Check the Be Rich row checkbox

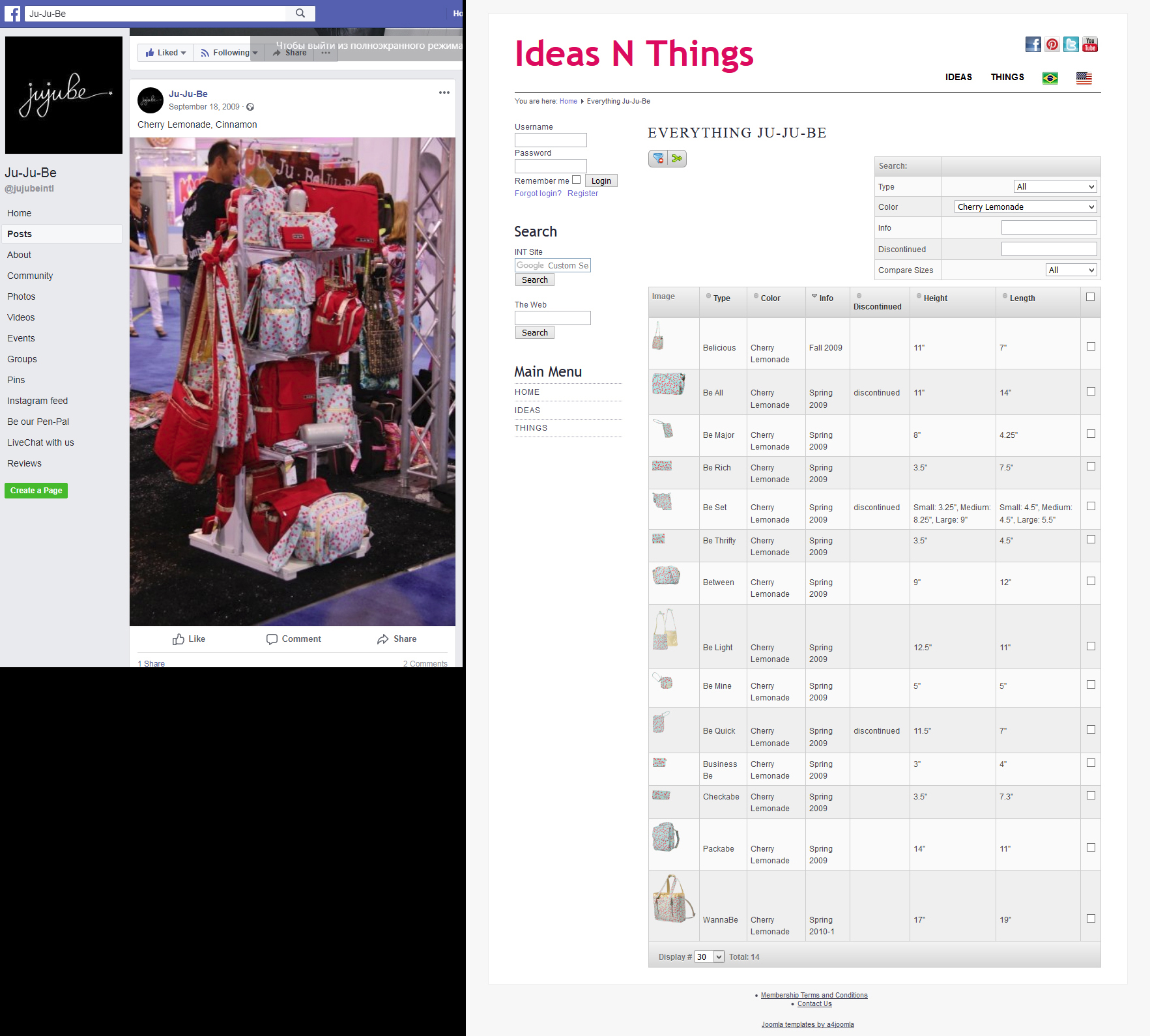pyautogui.click(x=1091, y=467)
